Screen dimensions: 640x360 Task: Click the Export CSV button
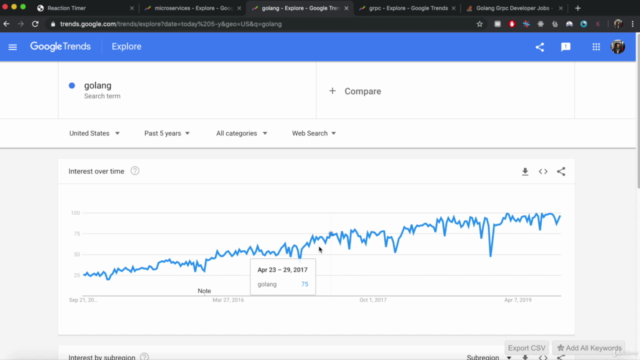coord(527,348)
